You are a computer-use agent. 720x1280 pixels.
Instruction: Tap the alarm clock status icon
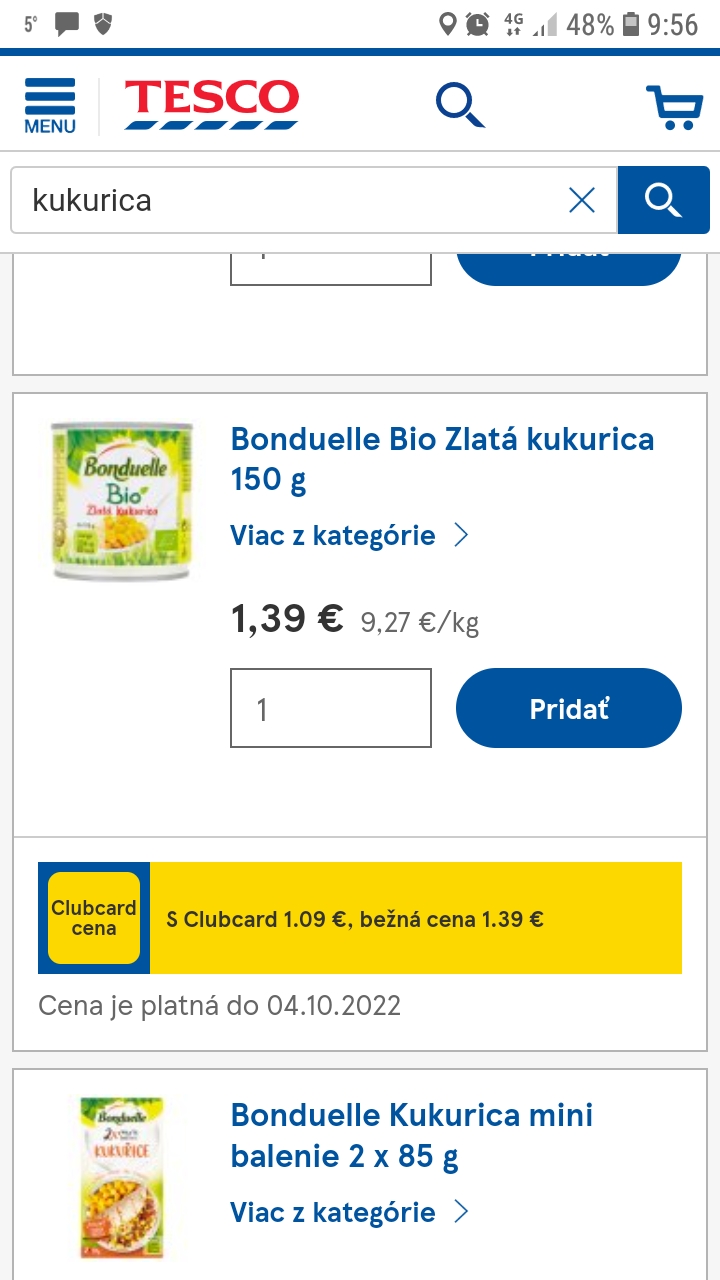[x=478, y=24]
